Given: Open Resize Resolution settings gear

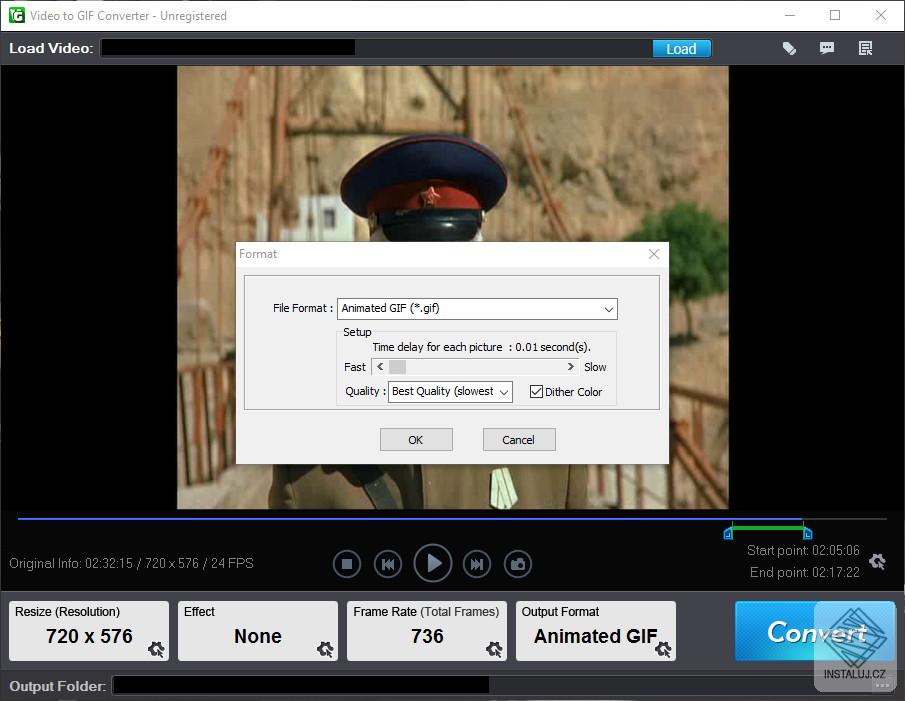Looking at the screenshot, I should [156, 649].
